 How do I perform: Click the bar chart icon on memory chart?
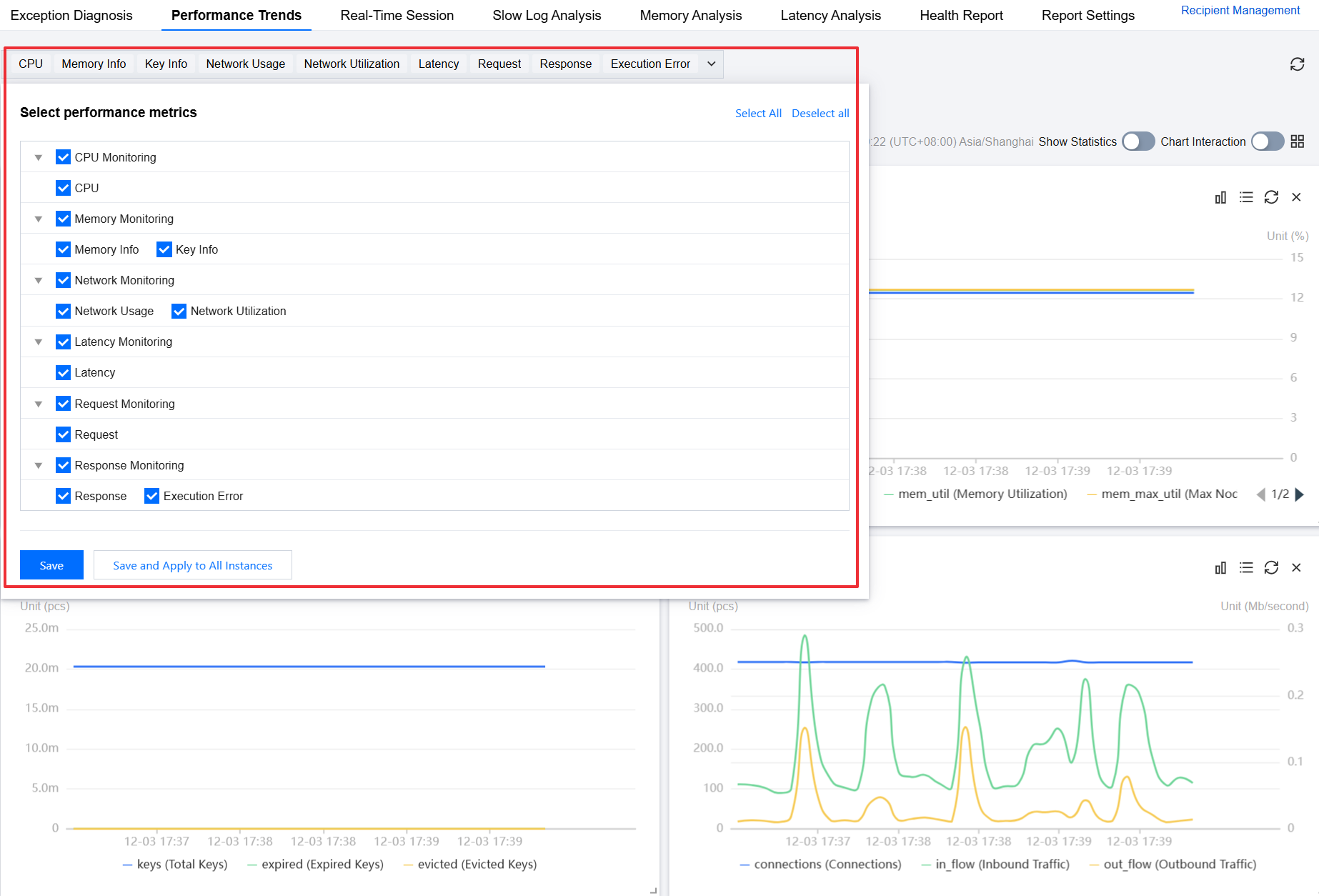coord(1220,197)
